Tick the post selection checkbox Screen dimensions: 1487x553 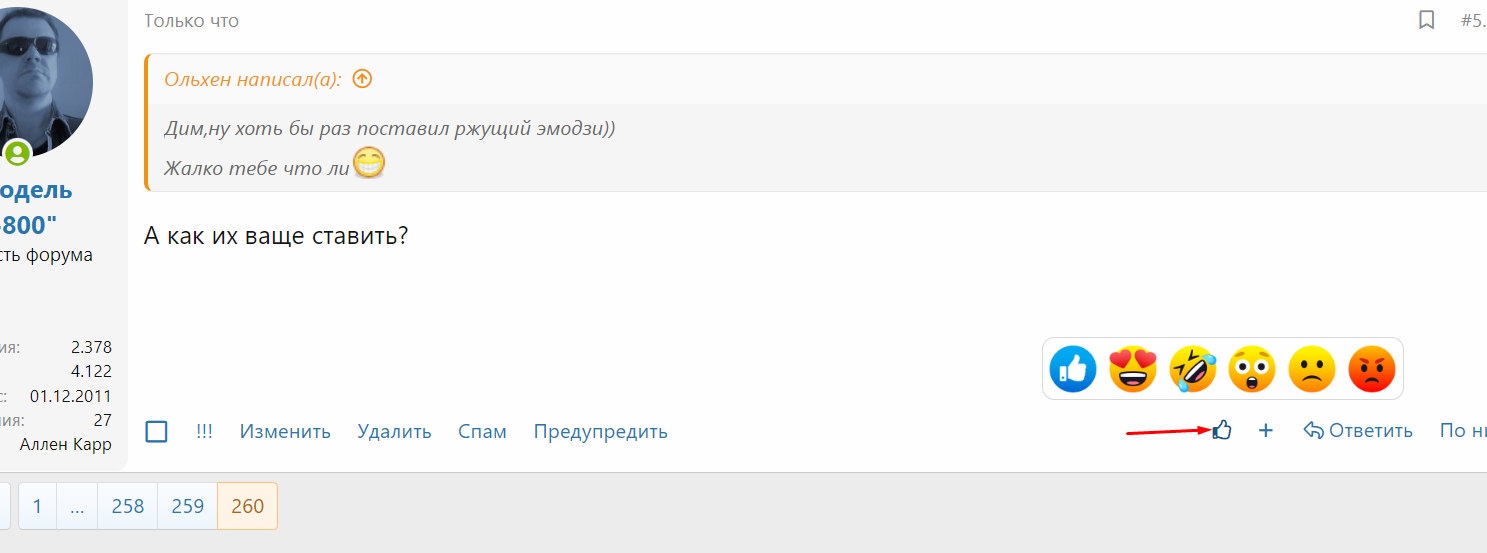[156, 432]
